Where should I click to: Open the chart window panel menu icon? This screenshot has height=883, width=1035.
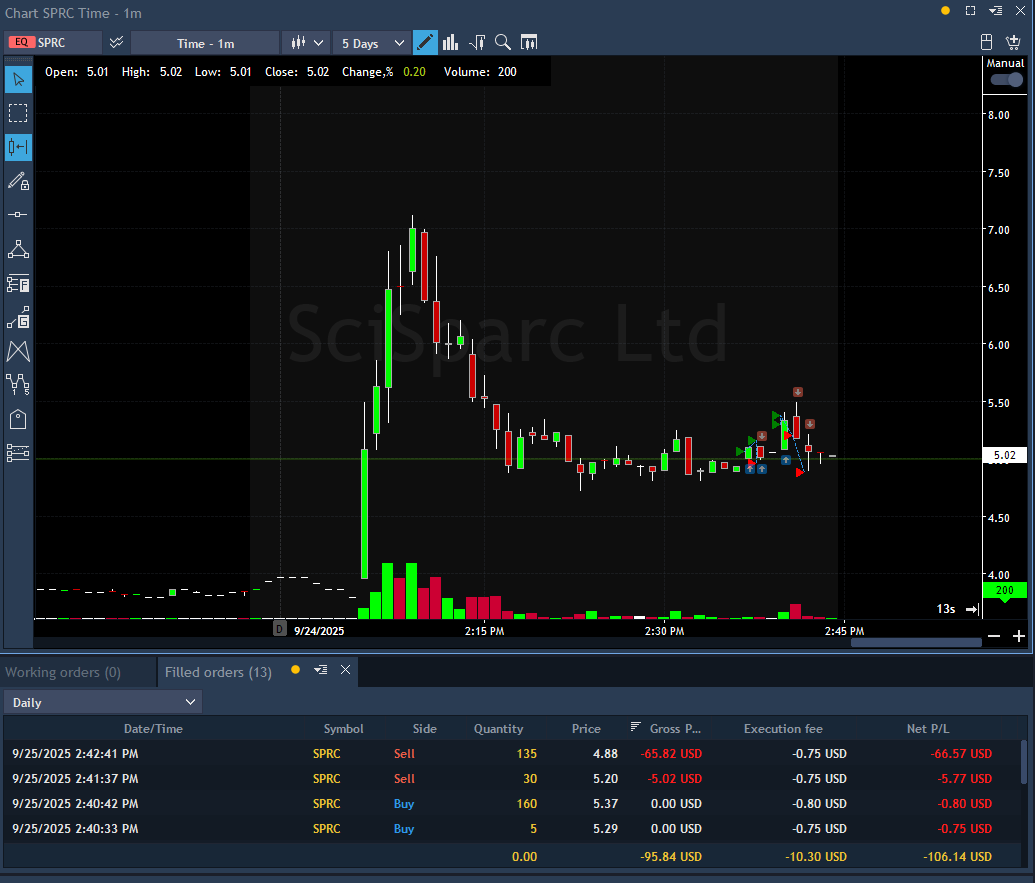995,11
